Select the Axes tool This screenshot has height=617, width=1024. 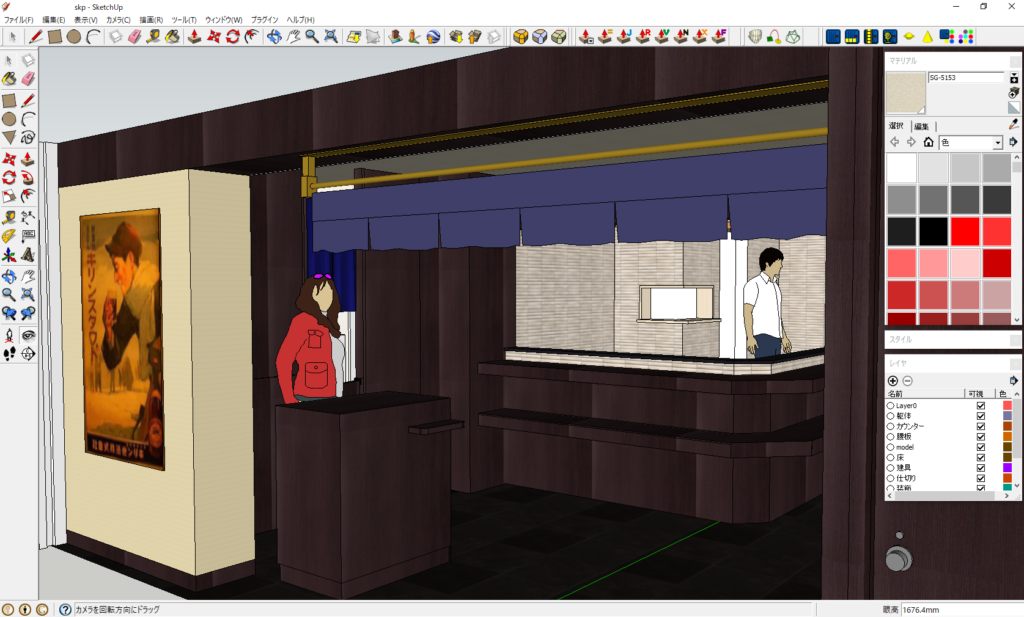9,255
